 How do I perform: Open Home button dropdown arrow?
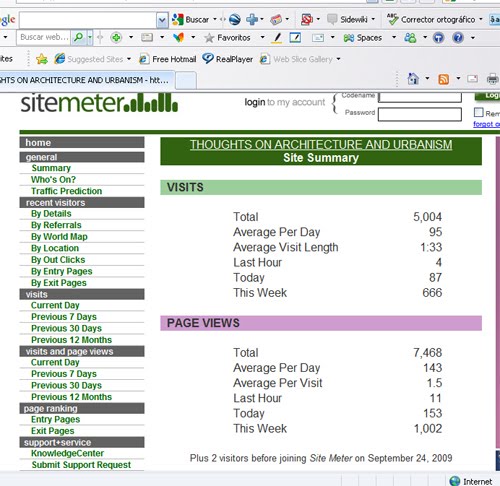coord(427,79)
